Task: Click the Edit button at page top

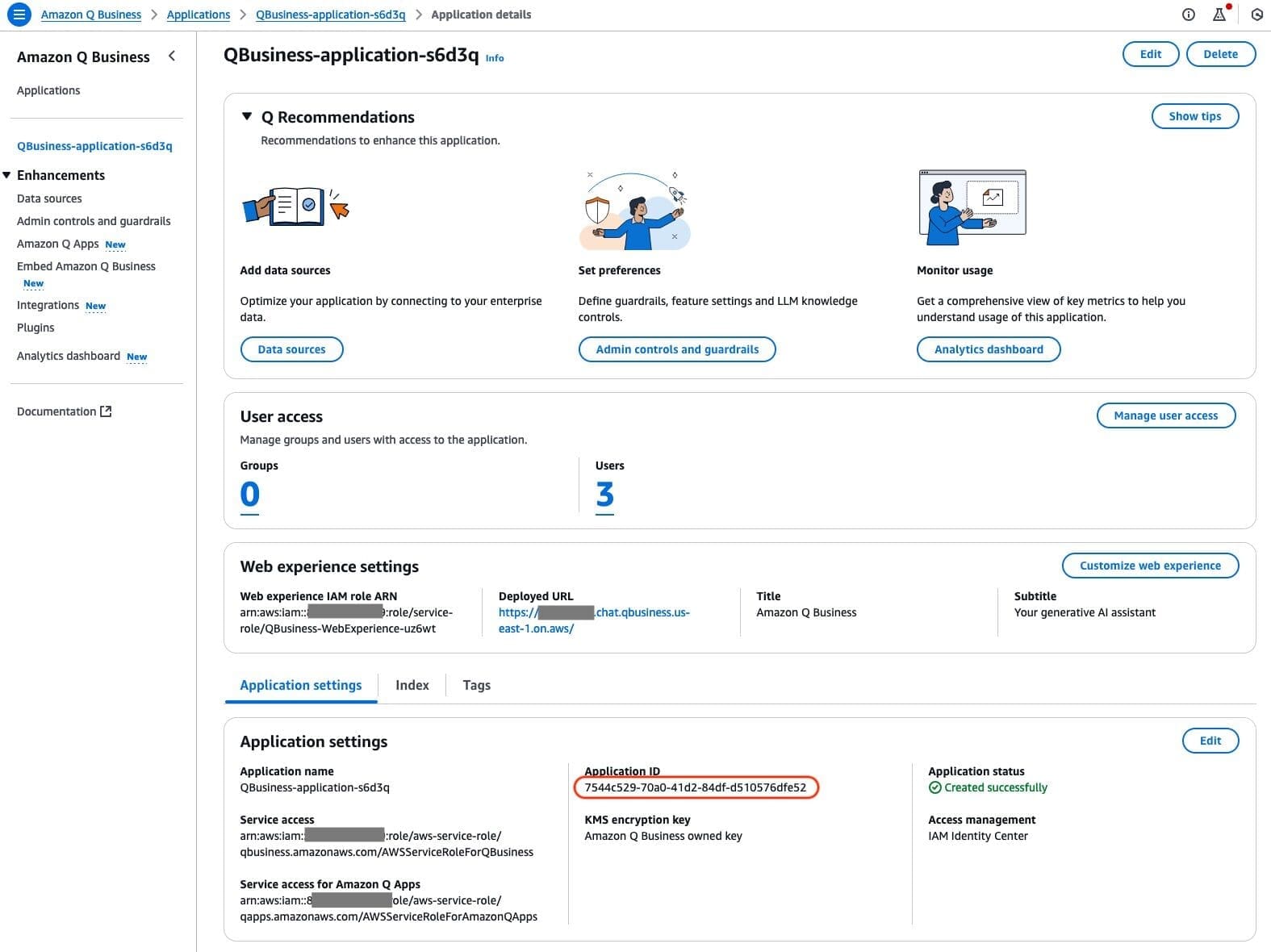Action: click(1151, 54)
